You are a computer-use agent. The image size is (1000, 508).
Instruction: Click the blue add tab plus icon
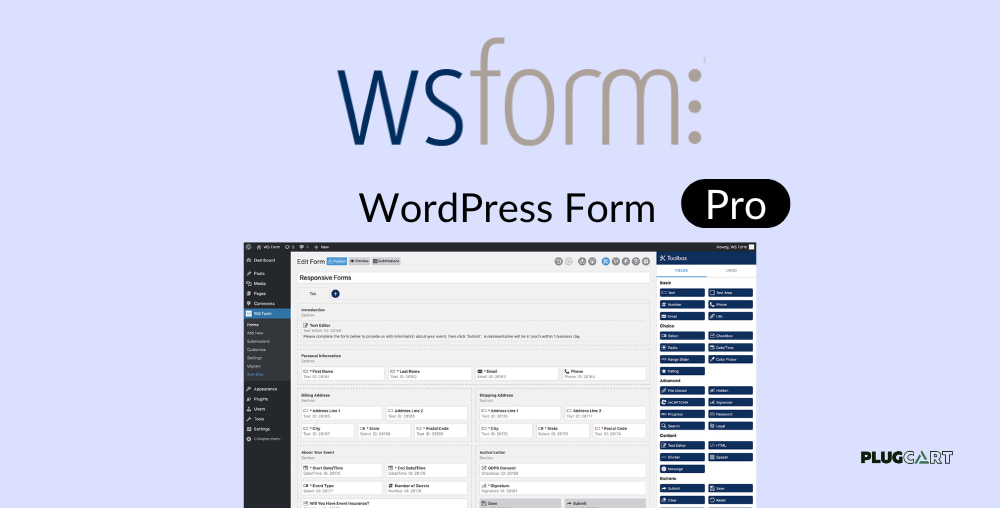[335, 293]
